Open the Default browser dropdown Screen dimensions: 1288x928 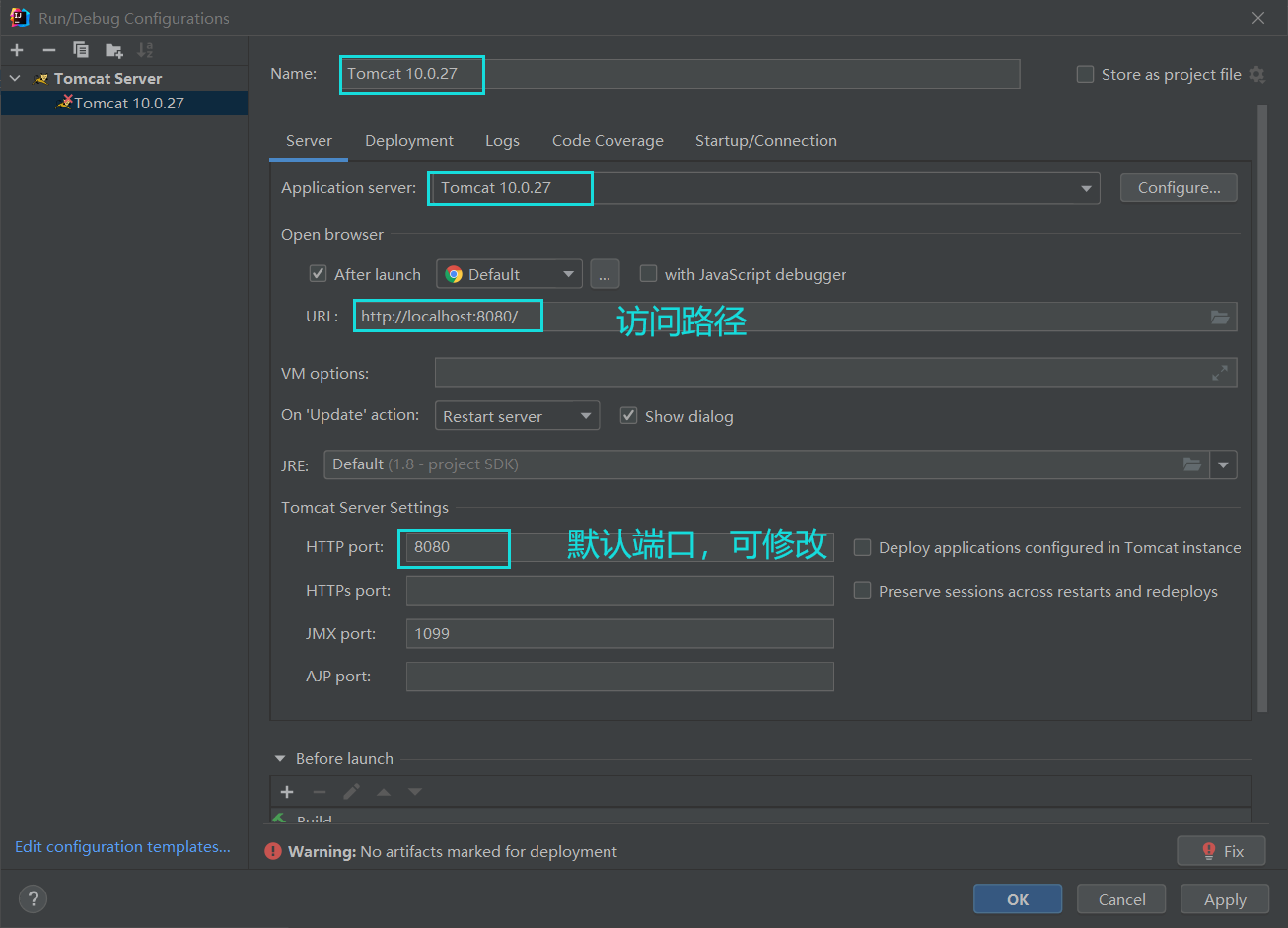[x=510, y=274]
